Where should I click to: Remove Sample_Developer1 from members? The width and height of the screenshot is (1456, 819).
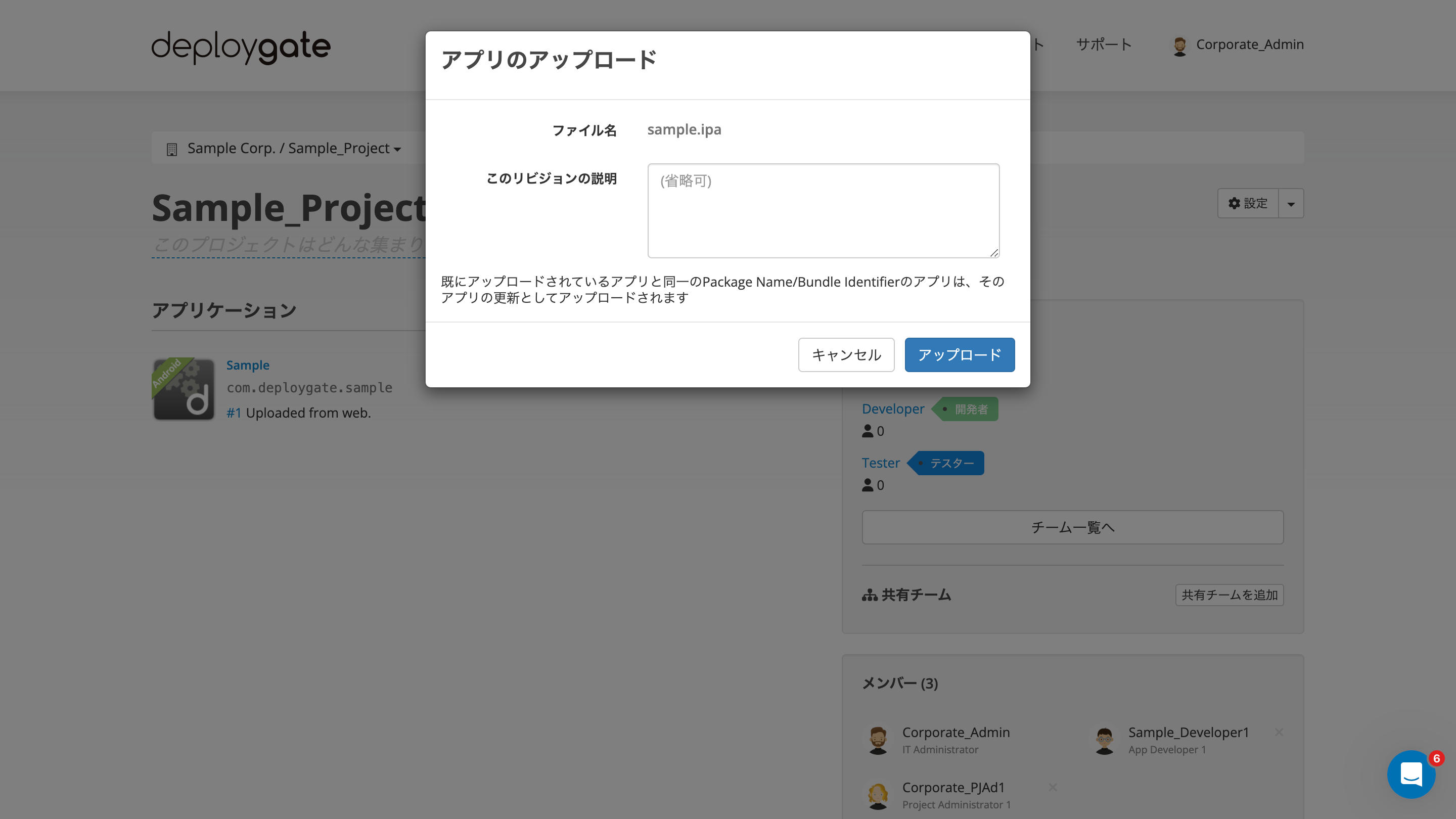pyautogui.click(x=1279, y=732)
